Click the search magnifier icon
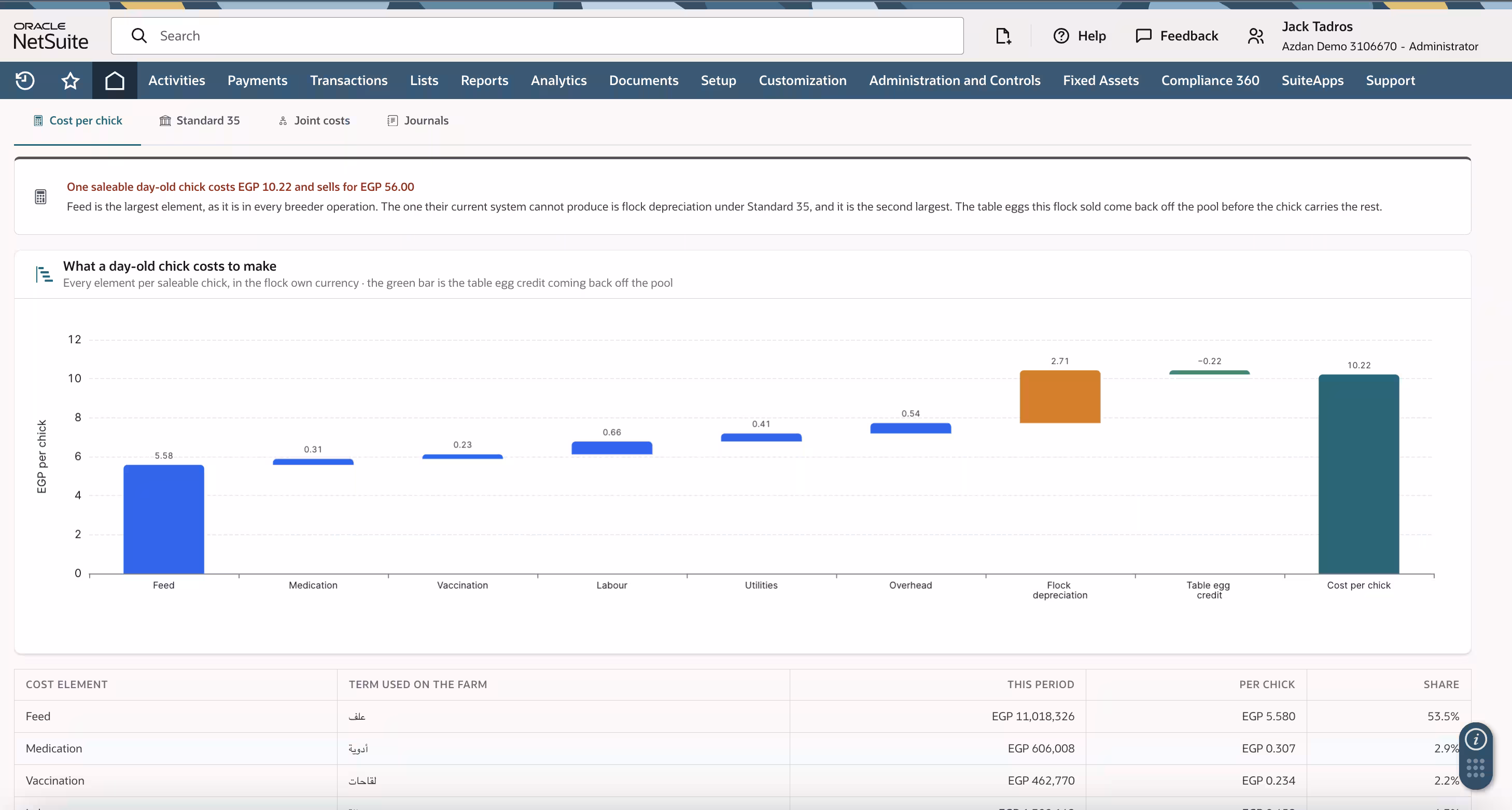This screenshot has width=1512, height=810. point(139,36)
